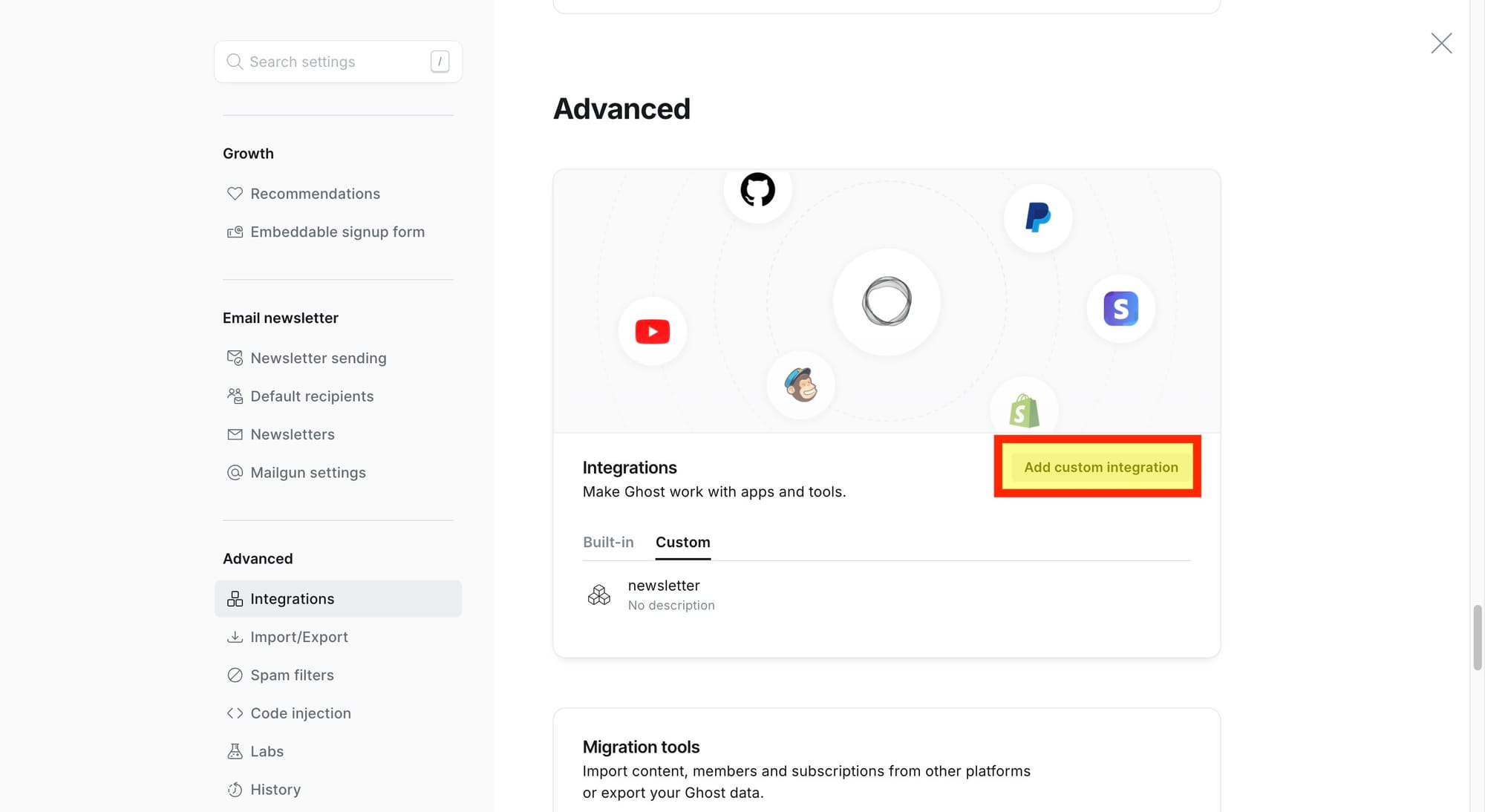This screenshot has height=812, width=1485.
Task: Click the vertical scrollbar thumb
Action: point(1478,638)
